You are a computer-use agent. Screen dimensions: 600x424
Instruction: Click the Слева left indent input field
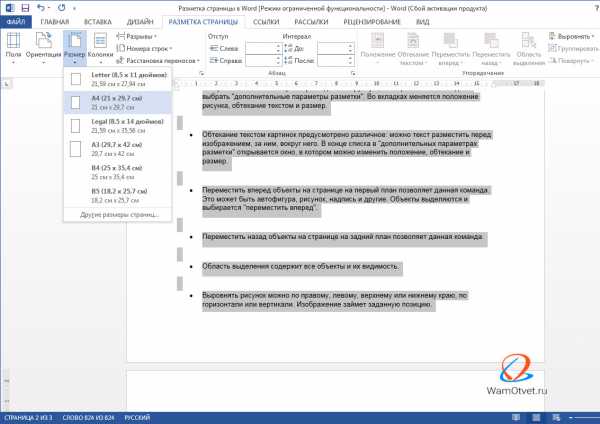click(x=264, y=49)
